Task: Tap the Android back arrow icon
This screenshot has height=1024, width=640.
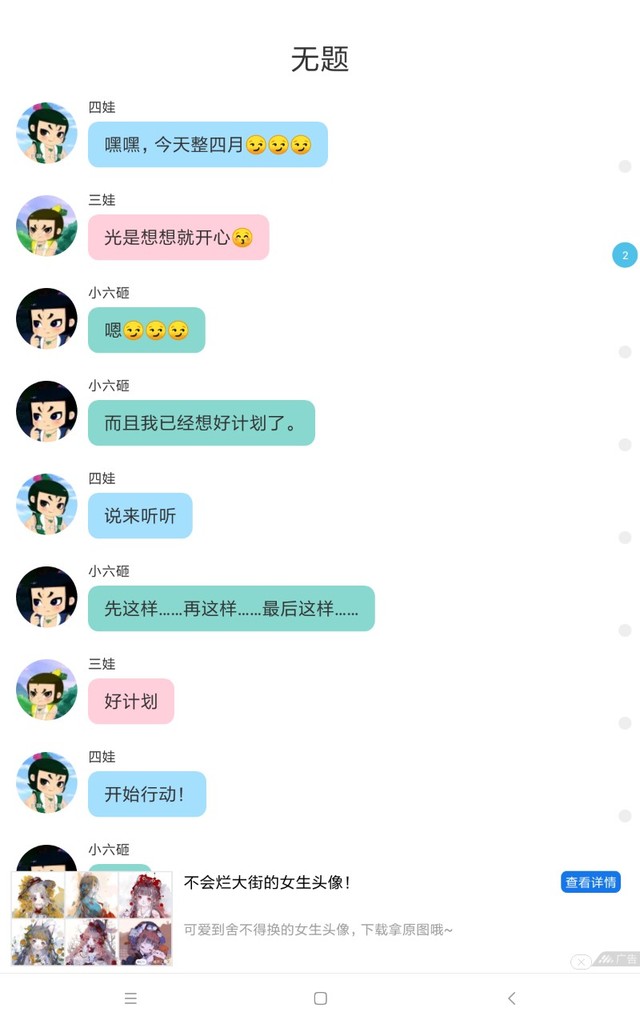Action: pos(511,998)
